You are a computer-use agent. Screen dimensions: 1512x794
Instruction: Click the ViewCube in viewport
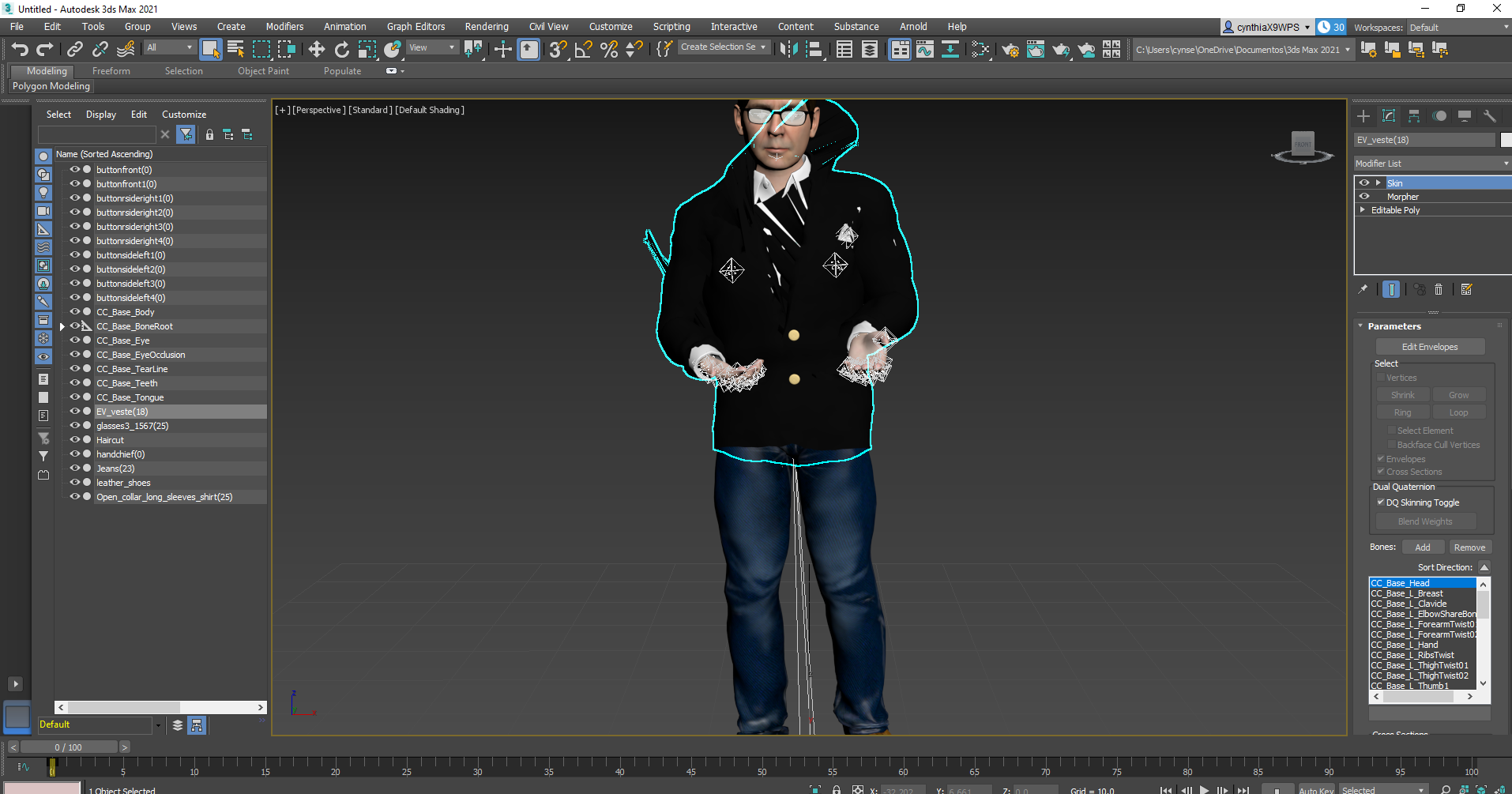(1303, 146)
